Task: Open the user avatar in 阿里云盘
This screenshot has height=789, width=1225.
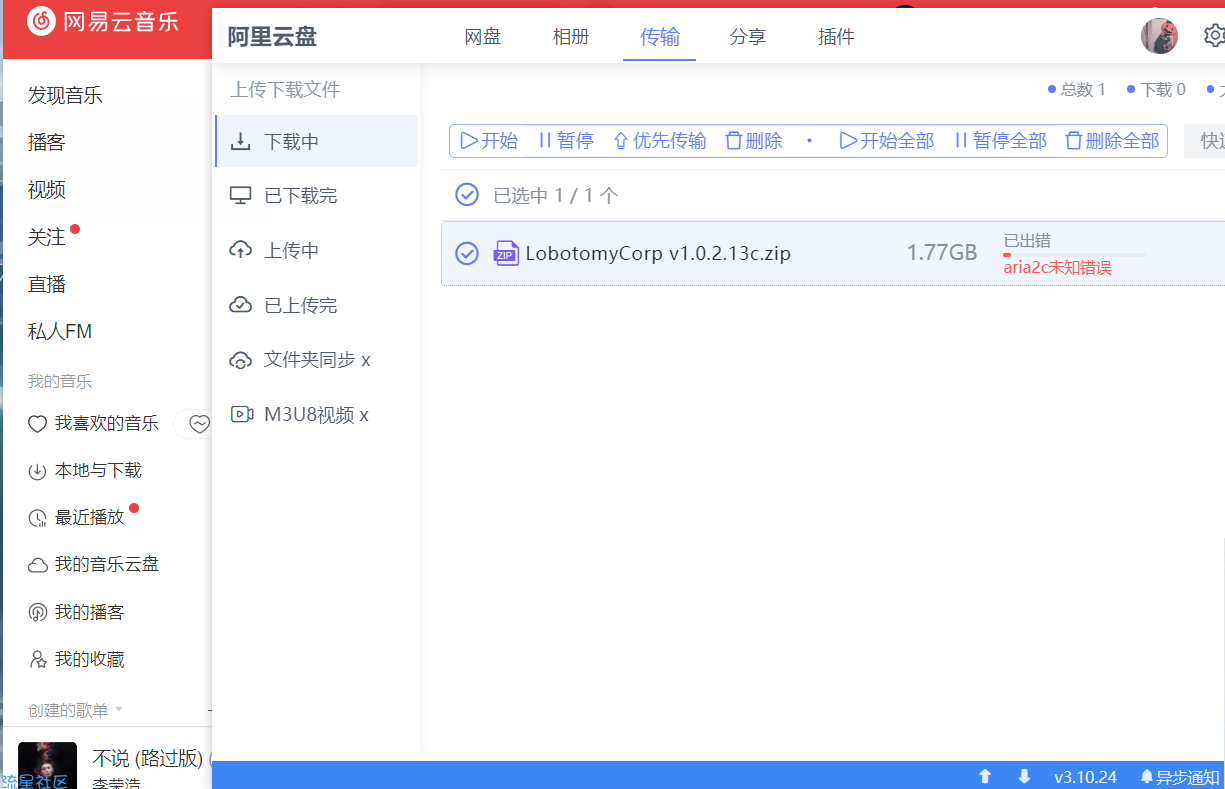Action: (1159, 36)
